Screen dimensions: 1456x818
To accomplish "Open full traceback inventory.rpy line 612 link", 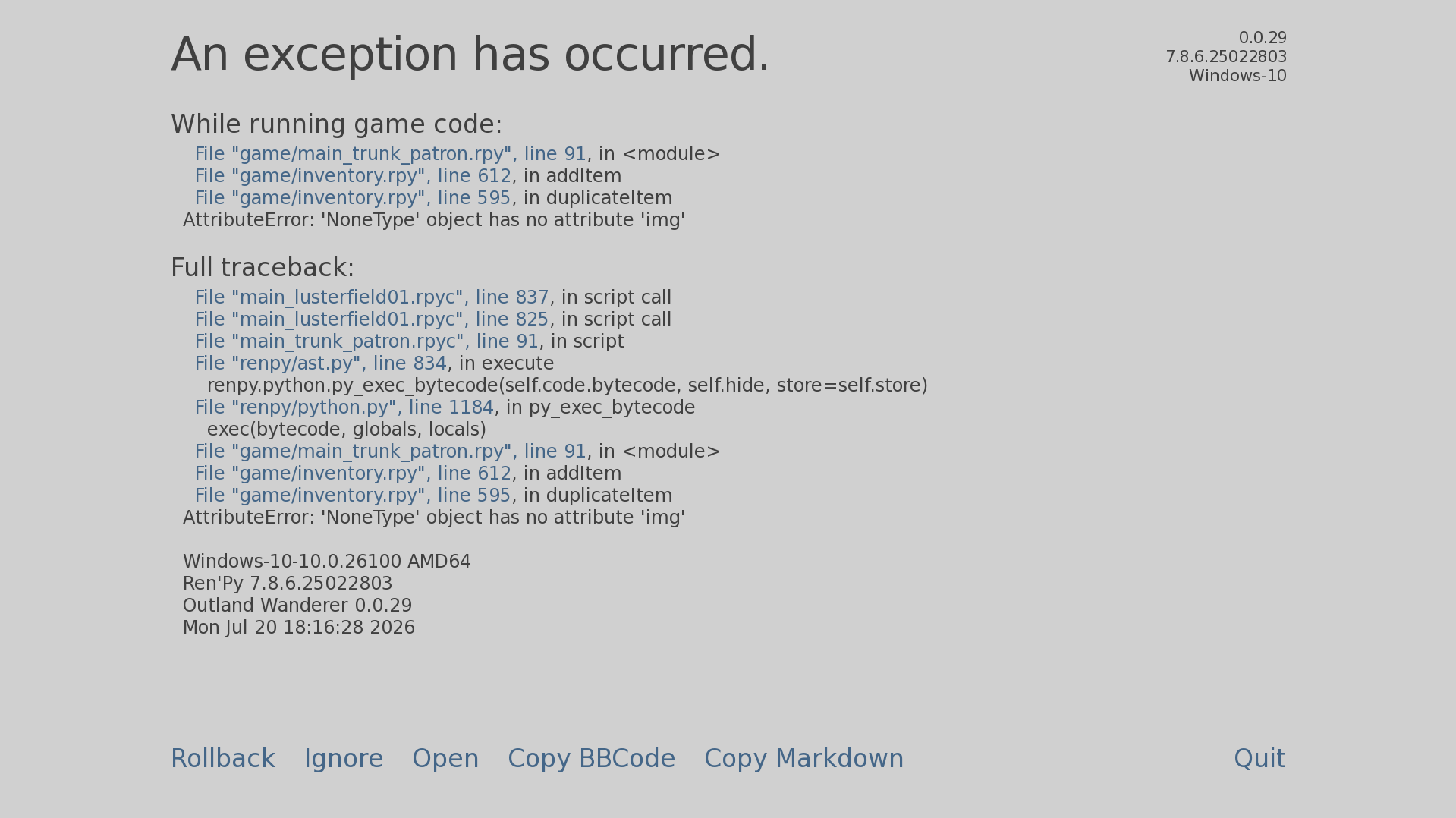I will [x=353, y=473].
